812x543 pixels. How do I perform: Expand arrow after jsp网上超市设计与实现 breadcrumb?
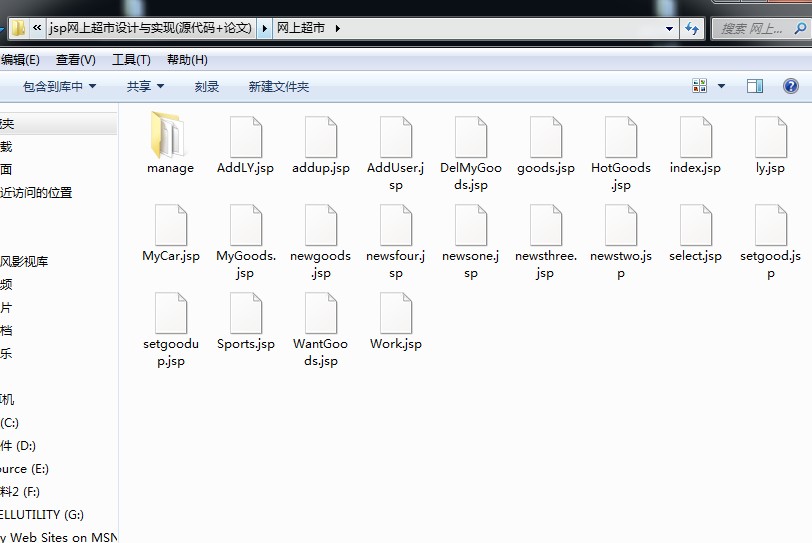click(265, 28)
